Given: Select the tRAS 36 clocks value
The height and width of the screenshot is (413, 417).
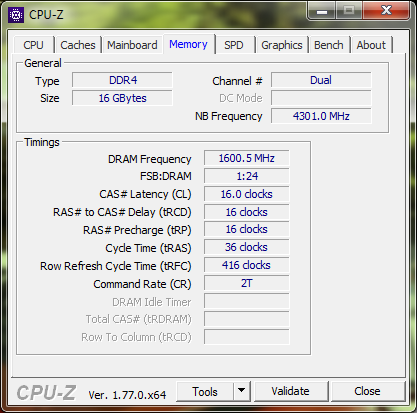Looking at the screenshot, I should point(247,247).
